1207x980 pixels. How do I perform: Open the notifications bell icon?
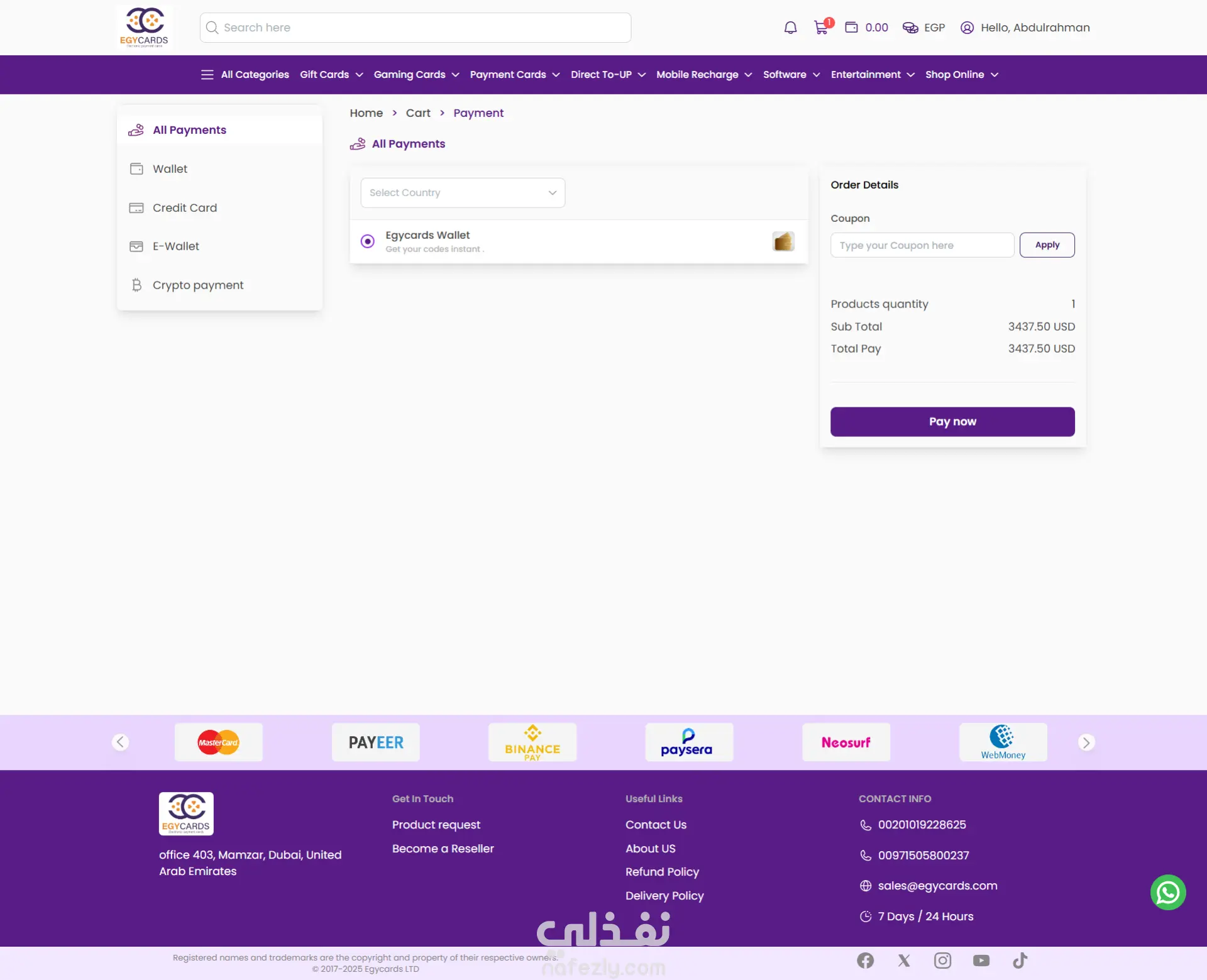790,28
